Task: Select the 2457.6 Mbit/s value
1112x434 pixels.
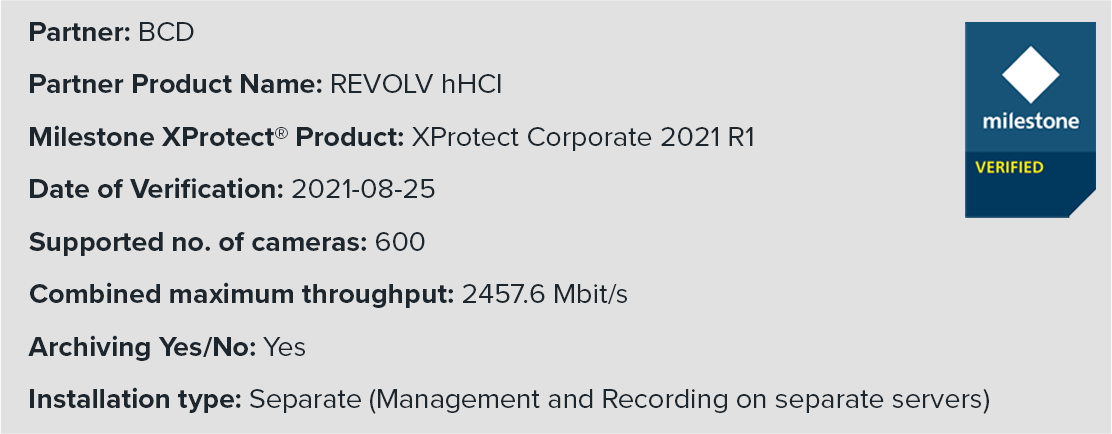Action: (545, 294)
